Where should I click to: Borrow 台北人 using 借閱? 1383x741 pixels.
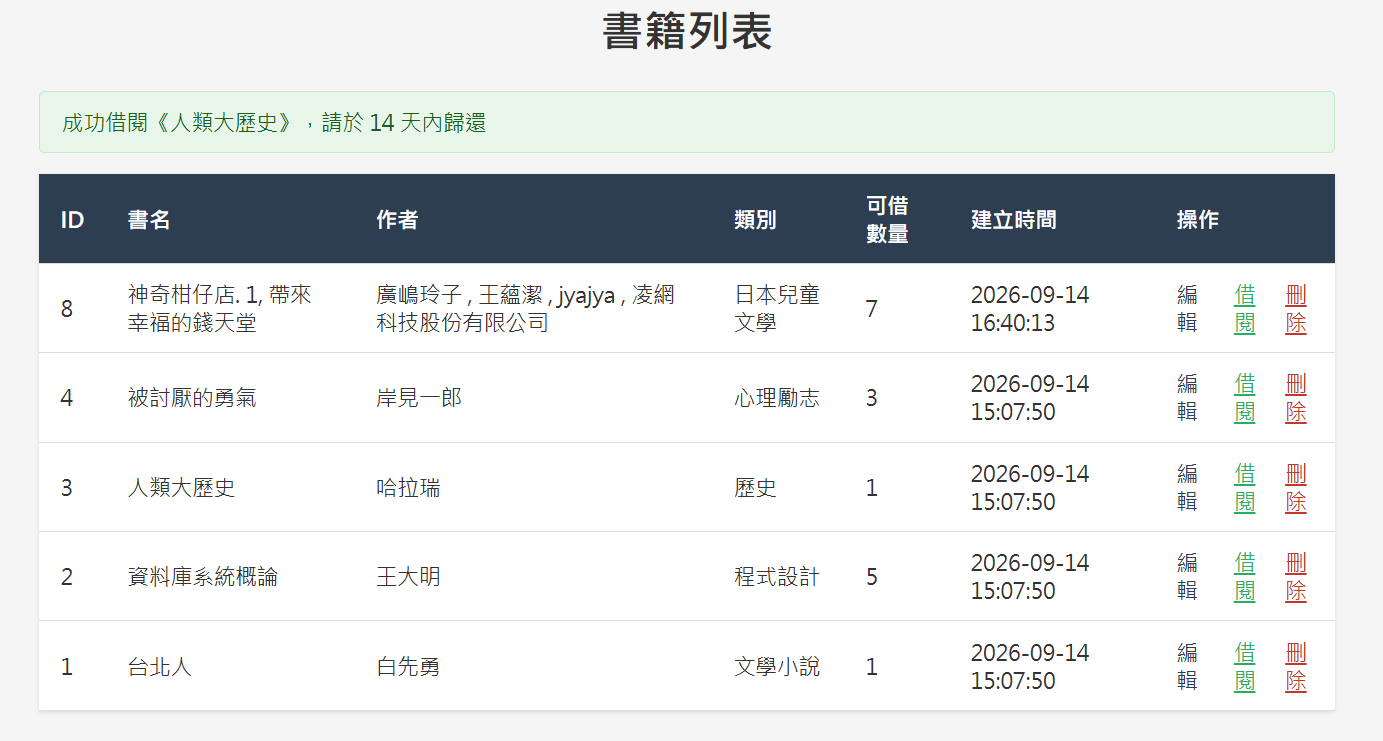pos(1245,667)
